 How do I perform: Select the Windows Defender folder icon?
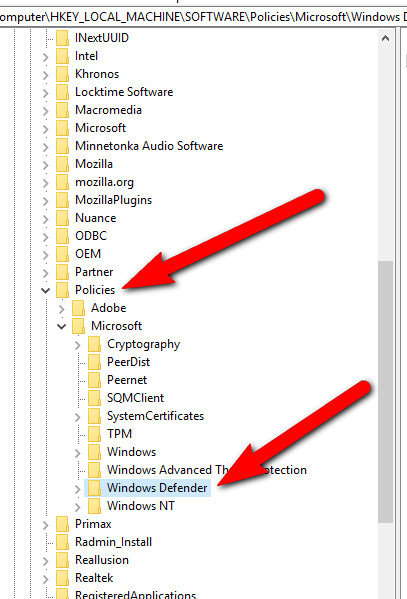[x=94, y=488]
